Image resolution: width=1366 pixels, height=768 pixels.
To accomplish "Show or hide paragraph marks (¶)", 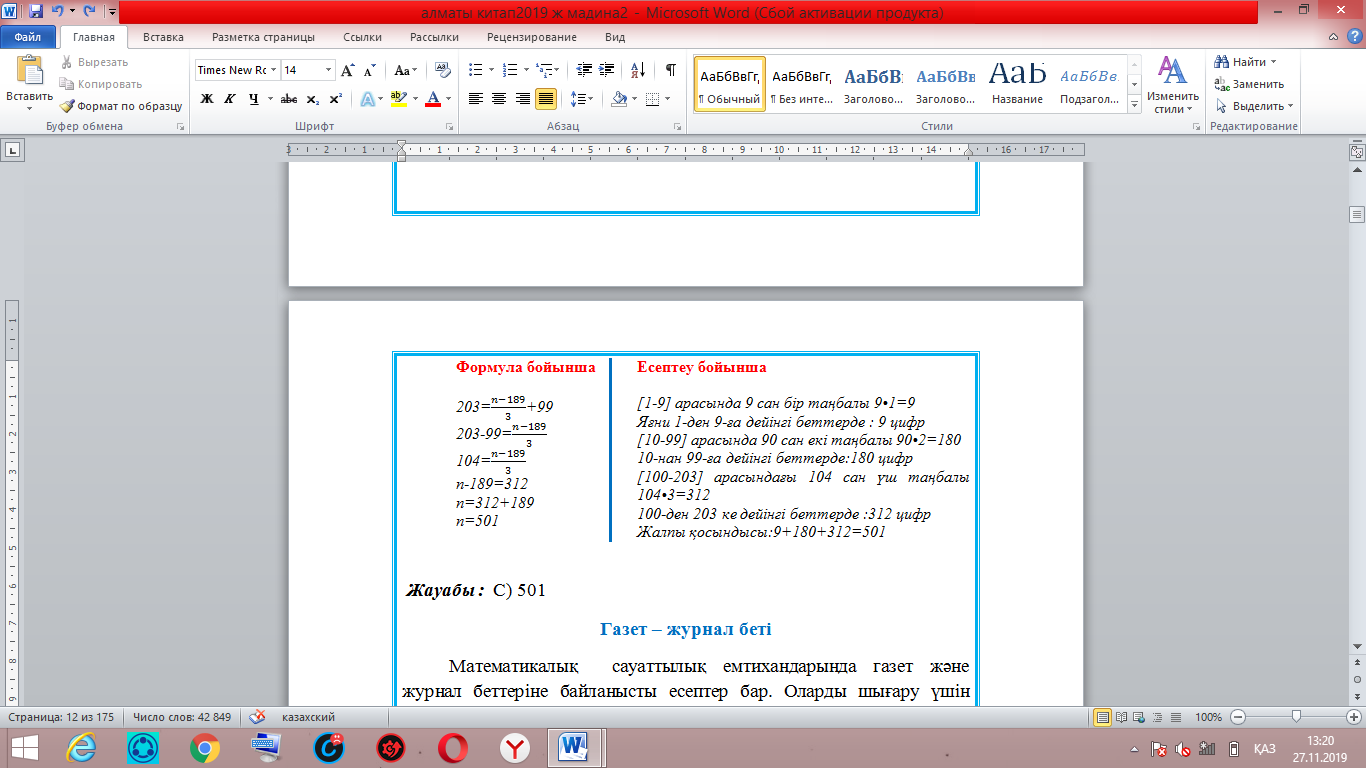I will pyautogui.click(x=670, y=70).
